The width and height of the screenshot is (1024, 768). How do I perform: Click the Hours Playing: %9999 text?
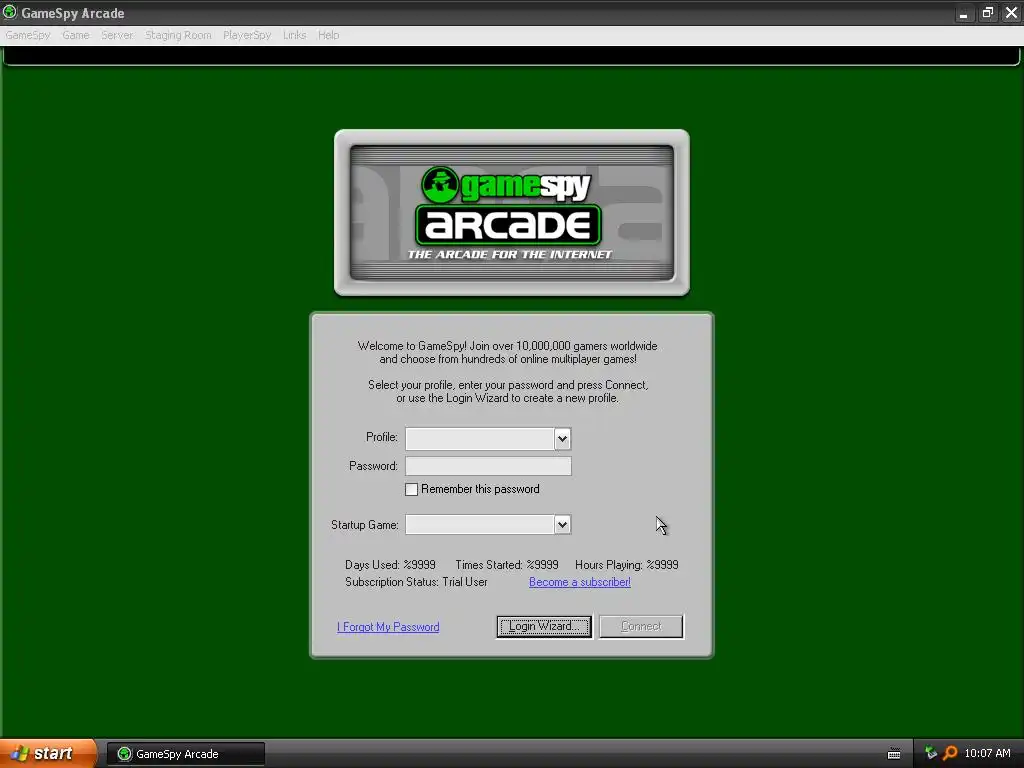pos(626,565)
